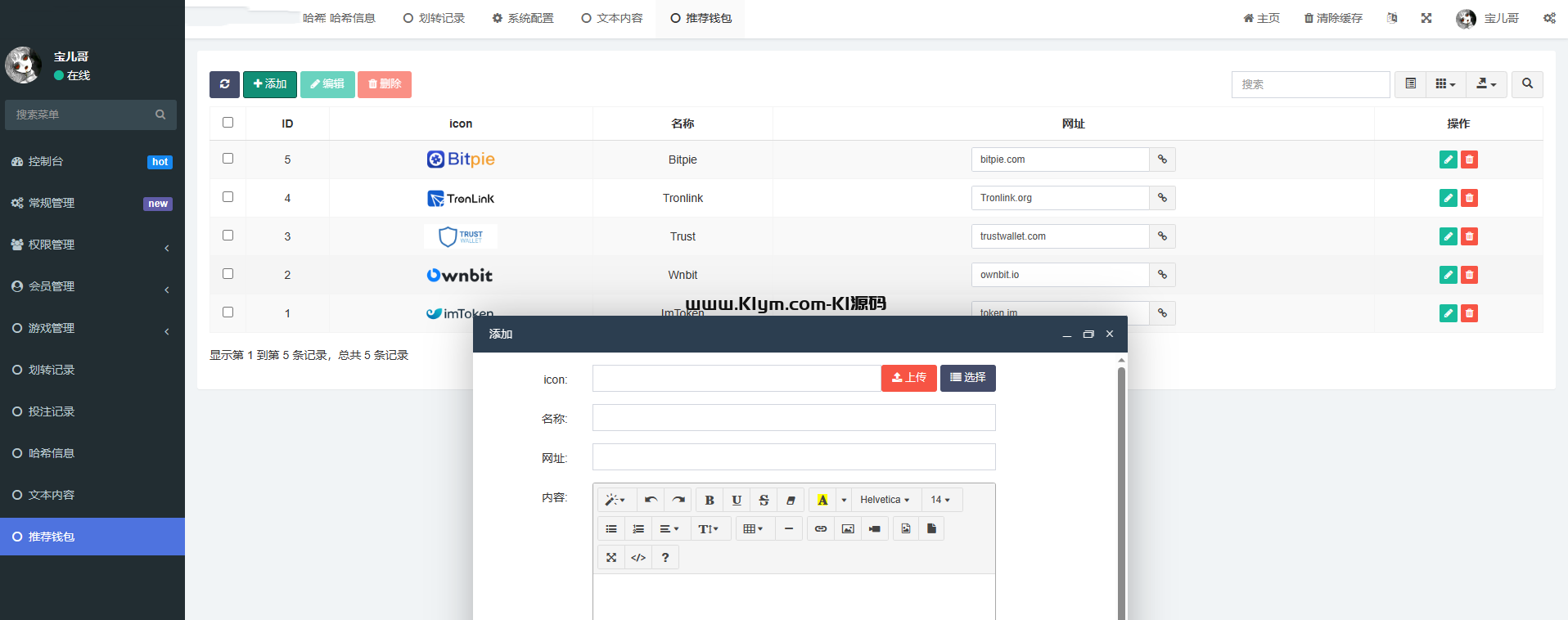Click the refresh table icon button
The image size is (1568, 620).
coord(224,84)
